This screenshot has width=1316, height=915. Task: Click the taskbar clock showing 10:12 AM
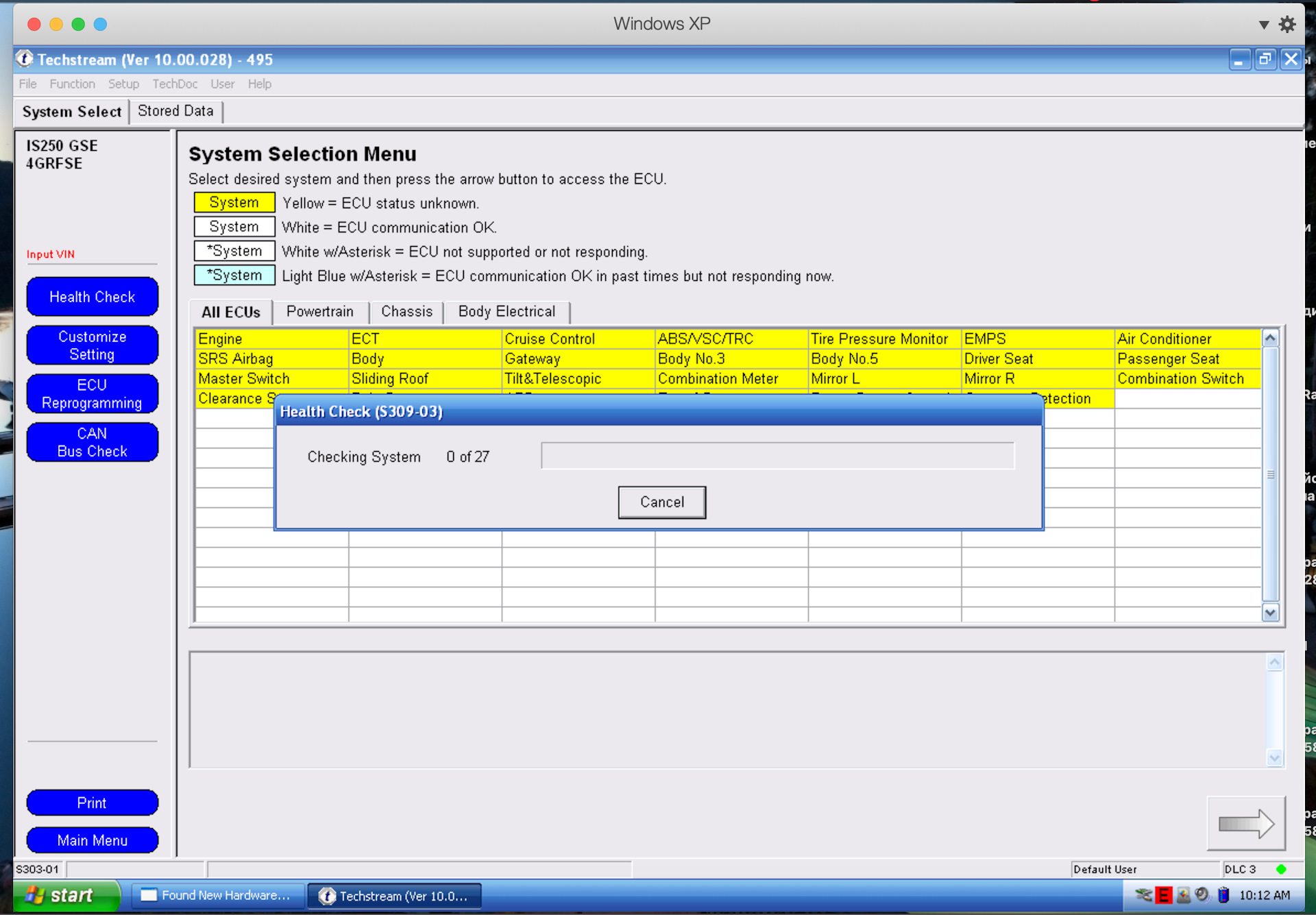pyautogui.click(x=1265, y=895)
